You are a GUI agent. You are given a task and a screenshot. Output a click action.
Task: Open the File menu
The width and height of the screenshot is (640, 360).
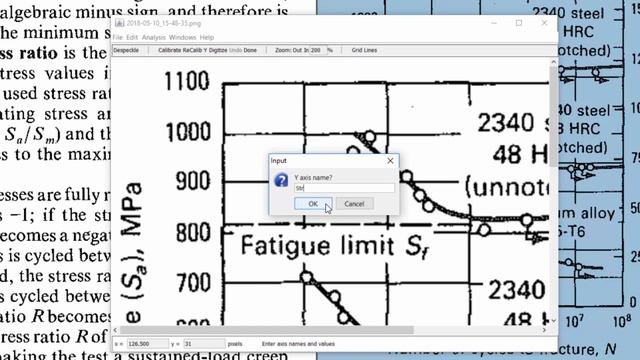(x=118, y=37)
